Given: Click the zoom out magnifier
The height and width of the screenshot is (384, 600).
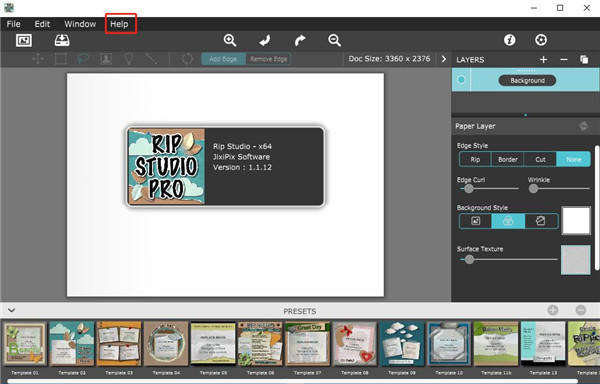Looking at the screenshot, I should tap(334, 40).
